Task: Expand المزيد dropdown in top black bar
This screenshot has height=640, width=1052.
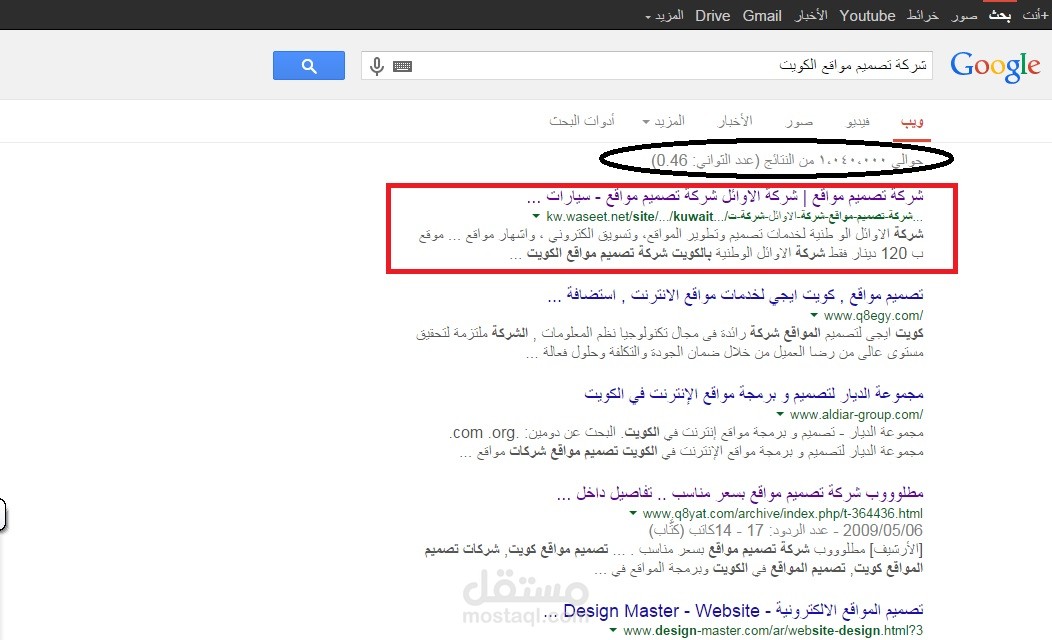Action: click(664, 15)
